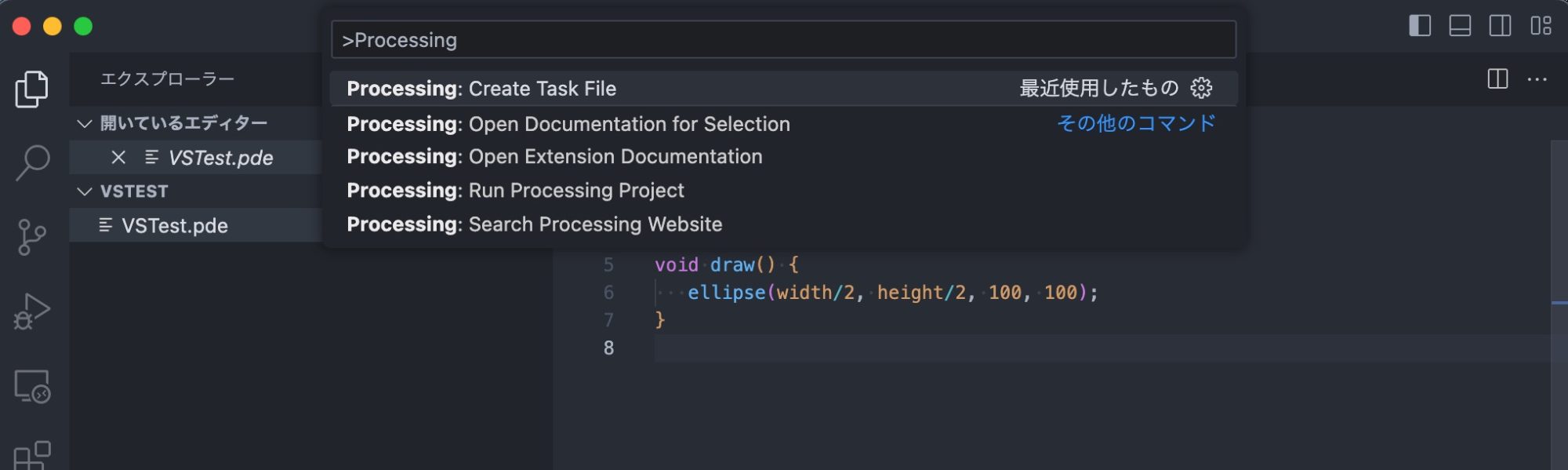
Task: Select Processing: Search Processing Website
Action: point(534,224)
